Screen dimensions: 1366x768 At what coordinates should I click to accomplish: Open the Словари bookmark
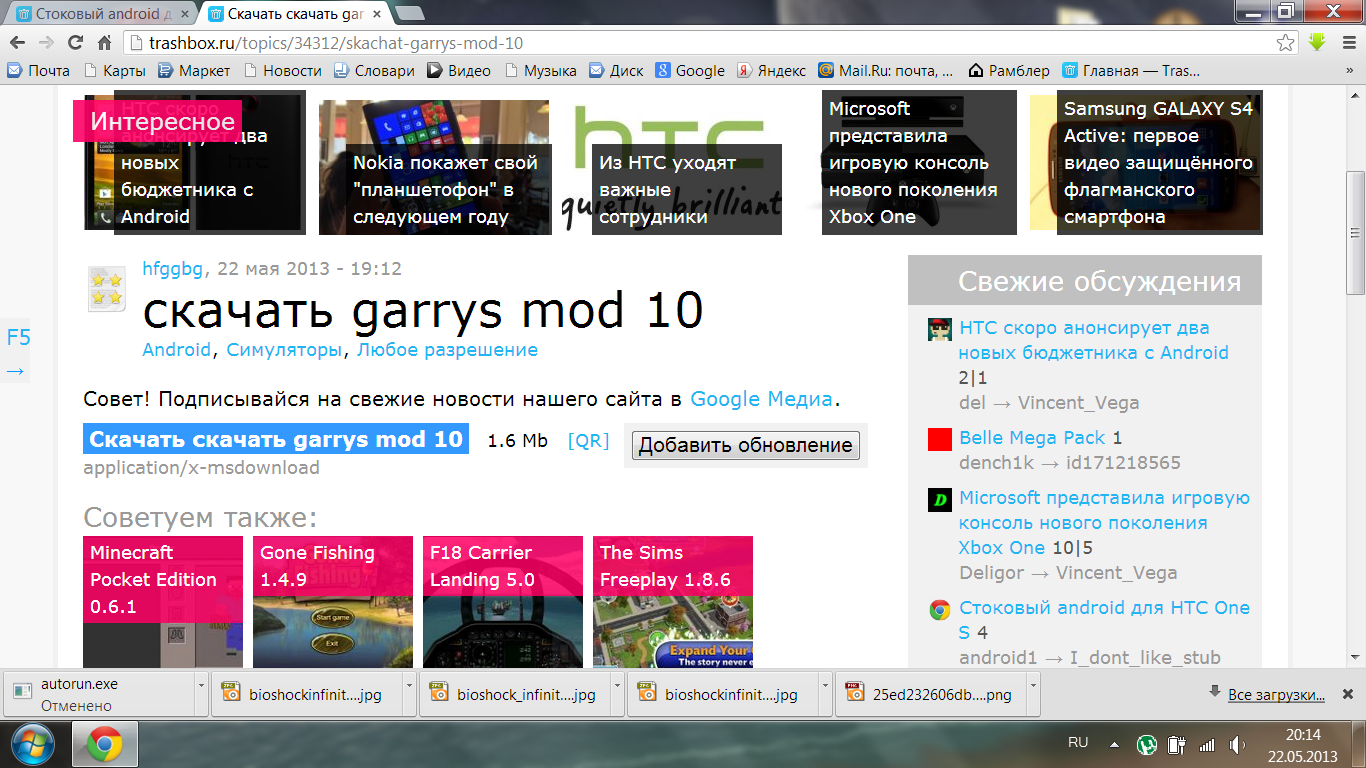click(x=373, y=71)
